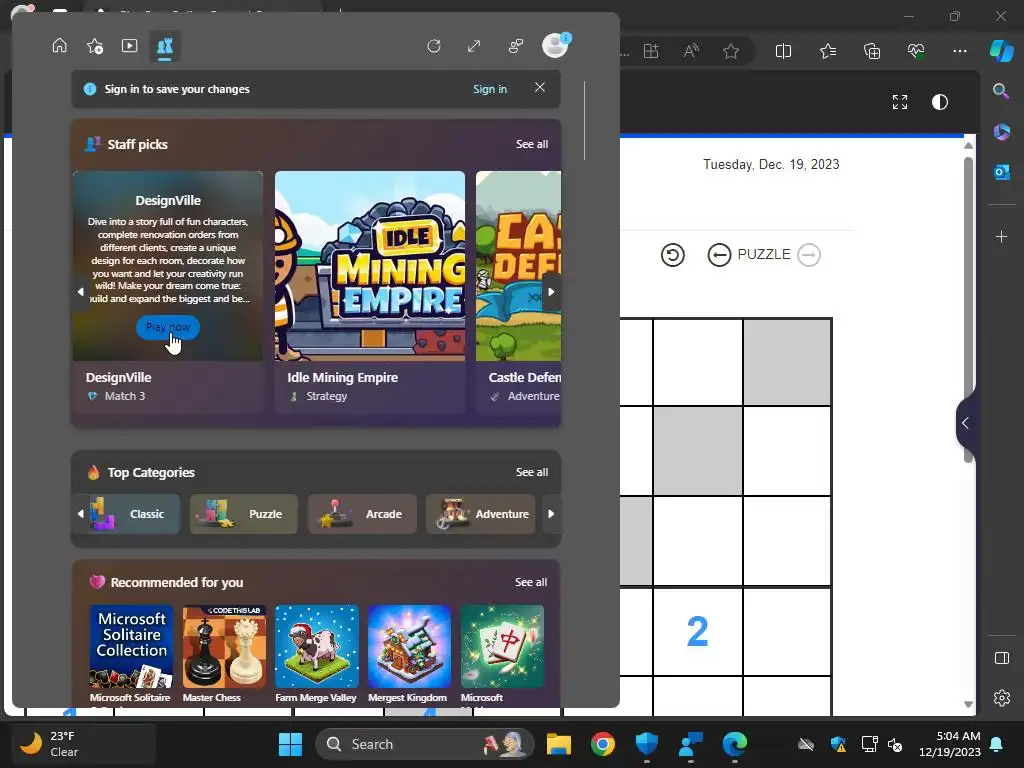Show next Staff picks

coord(551,292)
